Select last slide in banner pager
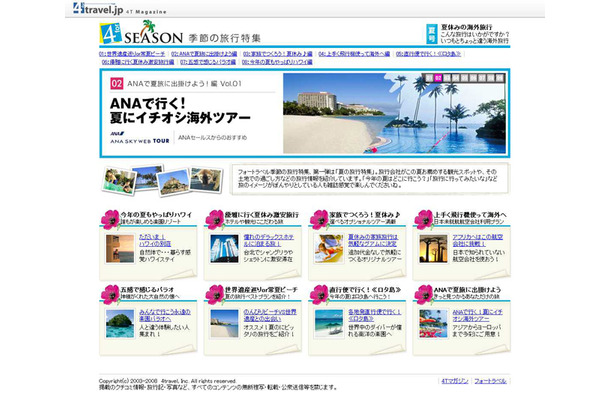 [500, 78]
